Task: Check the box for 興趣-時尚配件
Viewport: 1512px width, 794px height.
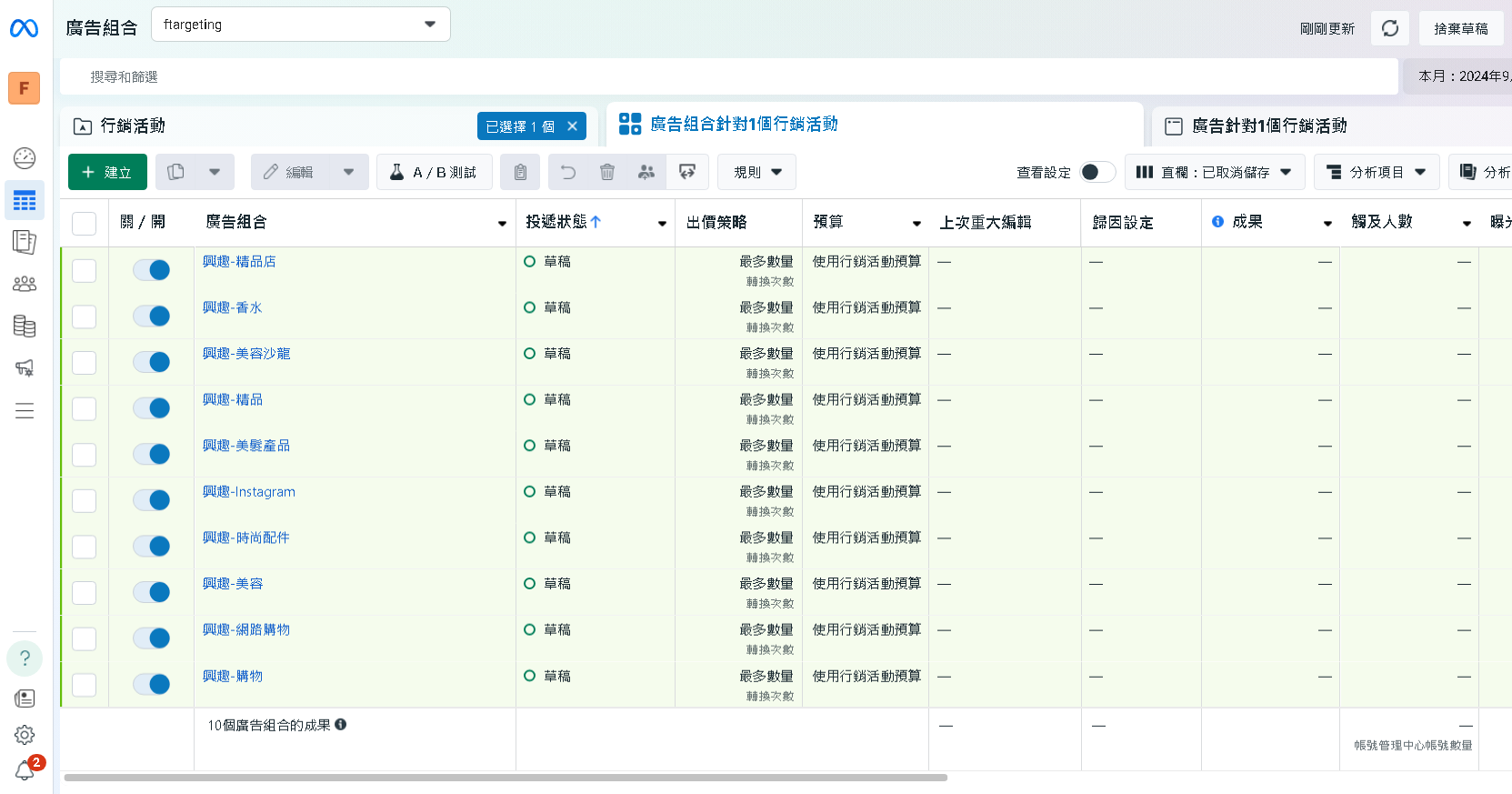Action: pyautogui.click(x=84, y=547)
